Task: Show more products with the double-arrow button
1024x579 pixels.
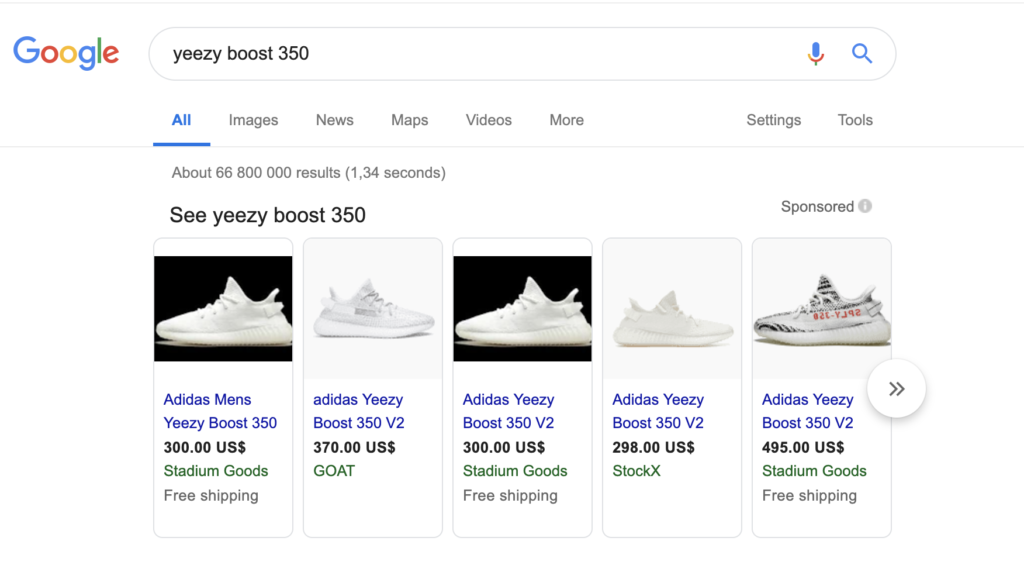Action: 897,389
